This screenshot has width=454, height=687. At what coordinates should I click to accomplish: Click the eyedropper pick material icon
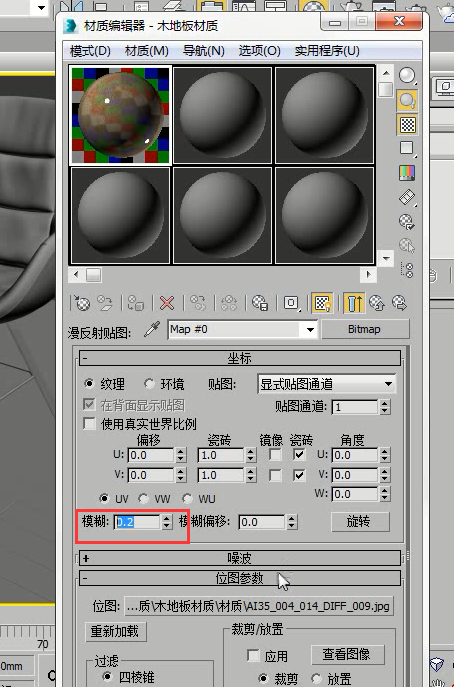pos(152,330)
